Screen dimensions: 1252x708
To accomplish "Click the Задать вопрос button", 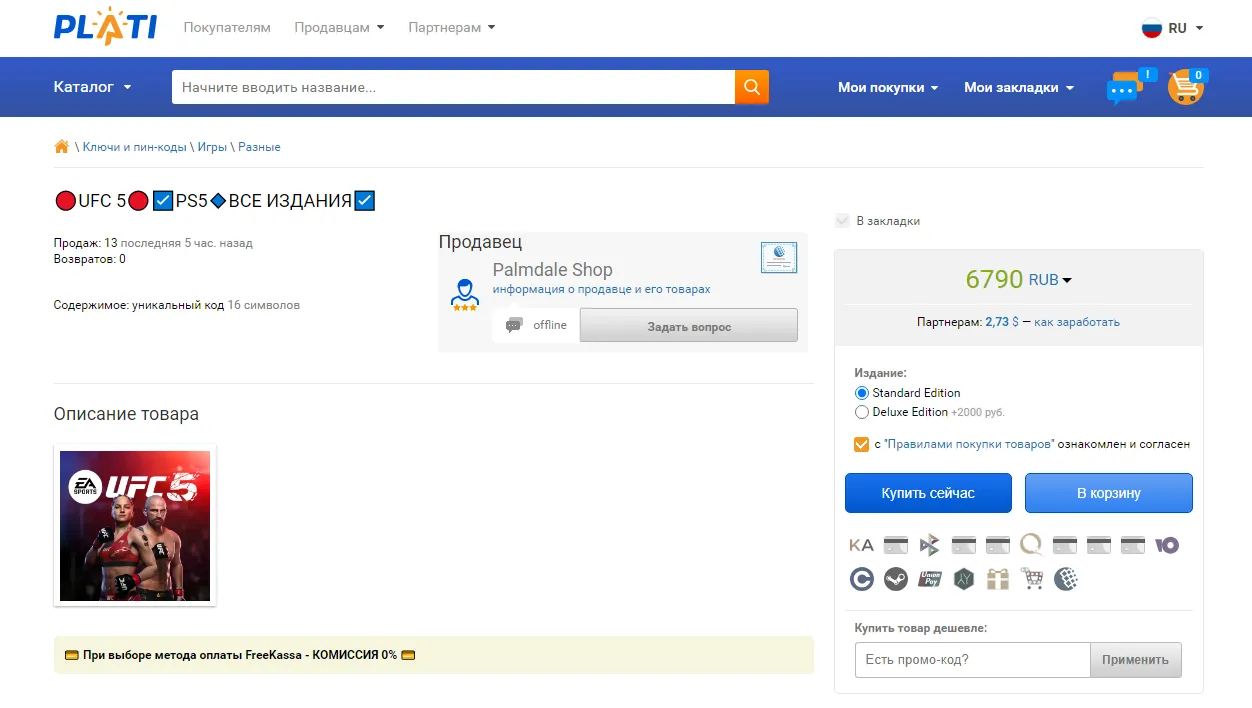I will pos(689,326).
